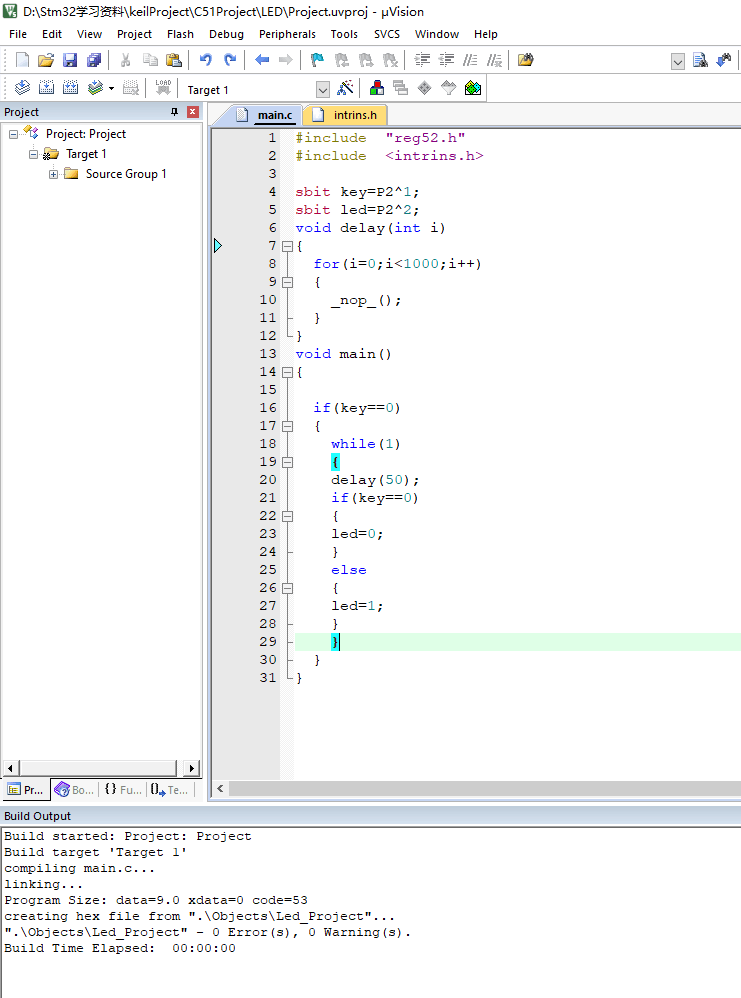The image size is (741, 998).
Task: Undo the last edit
Action: (x=206, y=60)
